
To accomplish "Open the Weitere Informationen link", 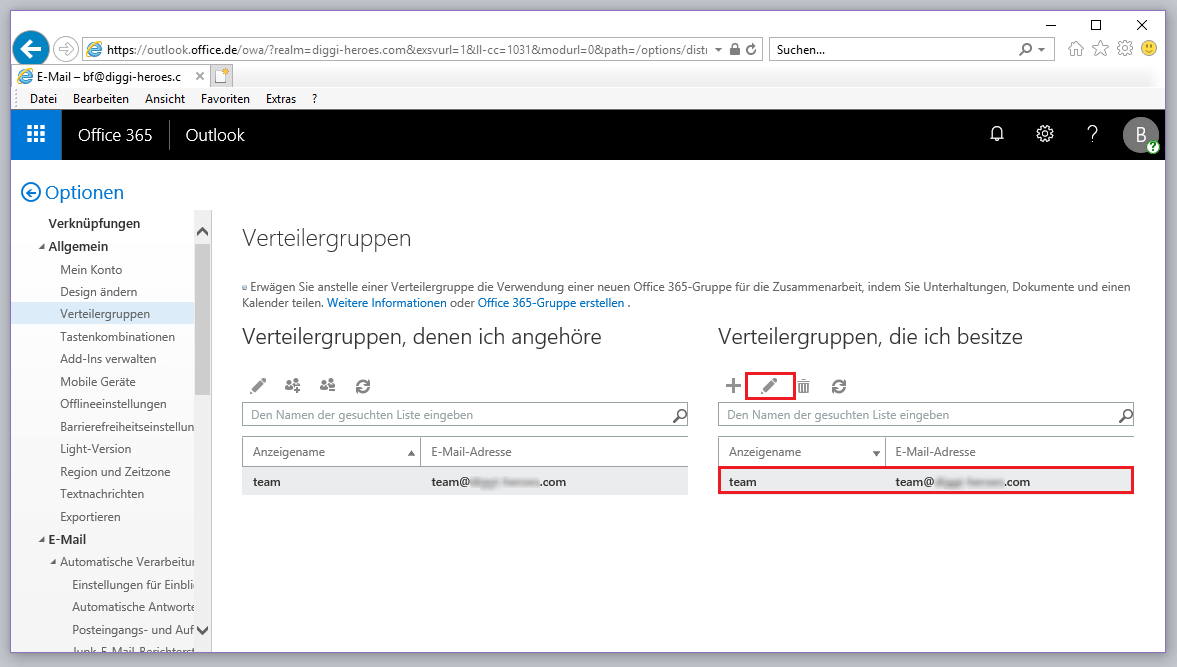I will [x=387, y=303].
